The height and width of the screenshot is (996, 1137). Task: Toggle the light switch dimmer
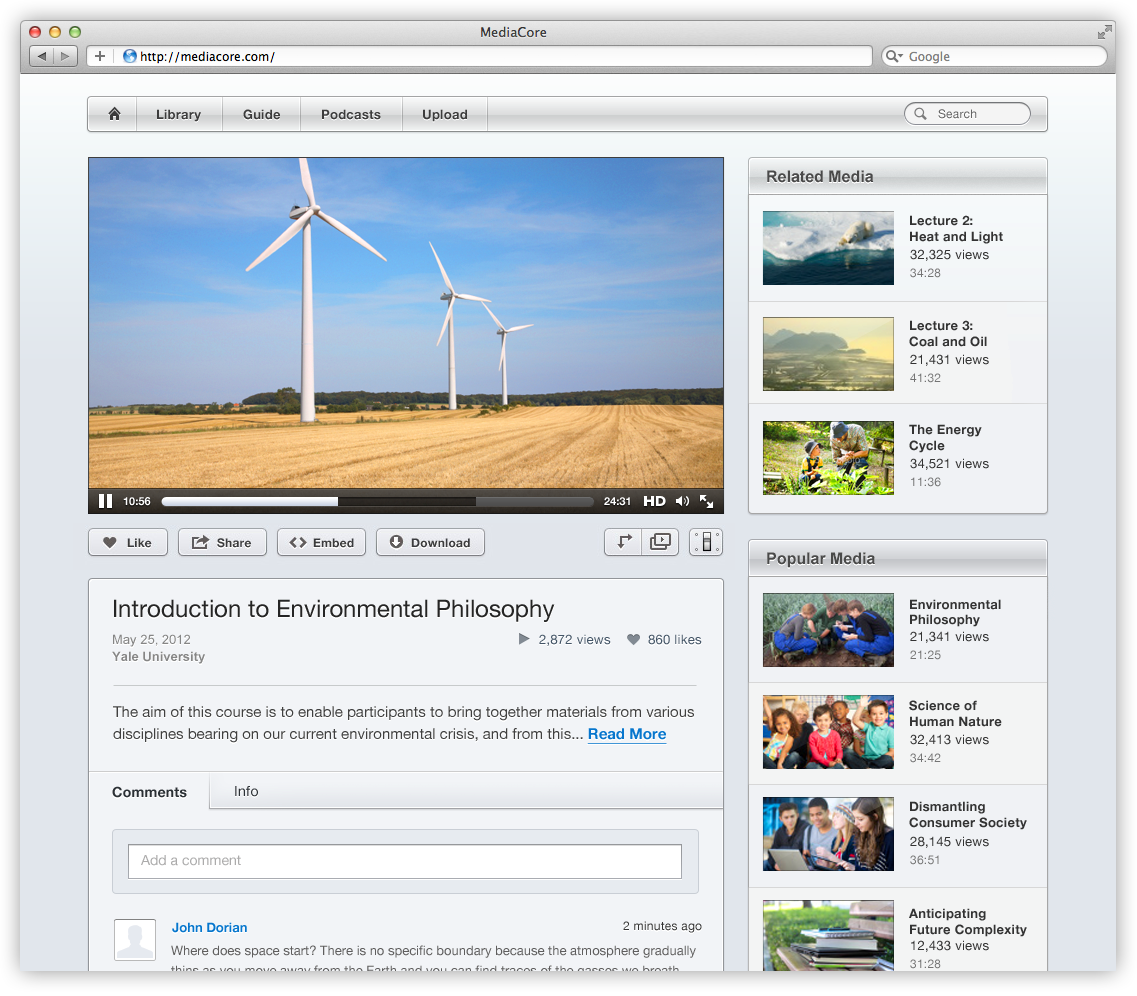(x=706, y=542)
